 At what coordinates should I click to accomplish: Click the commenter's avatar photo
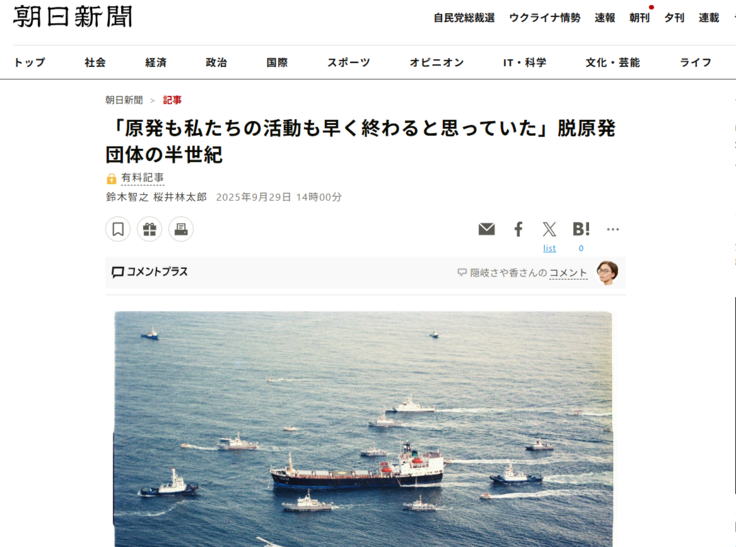(x=607, y=273)
